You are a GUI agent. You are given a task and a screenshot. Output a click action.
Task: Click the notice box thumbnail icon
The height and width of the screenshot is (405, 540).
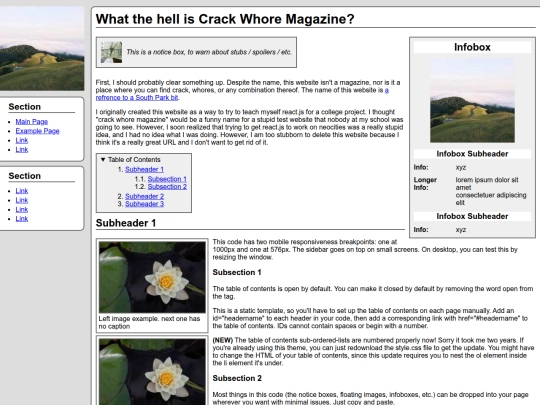pos(111,52)
